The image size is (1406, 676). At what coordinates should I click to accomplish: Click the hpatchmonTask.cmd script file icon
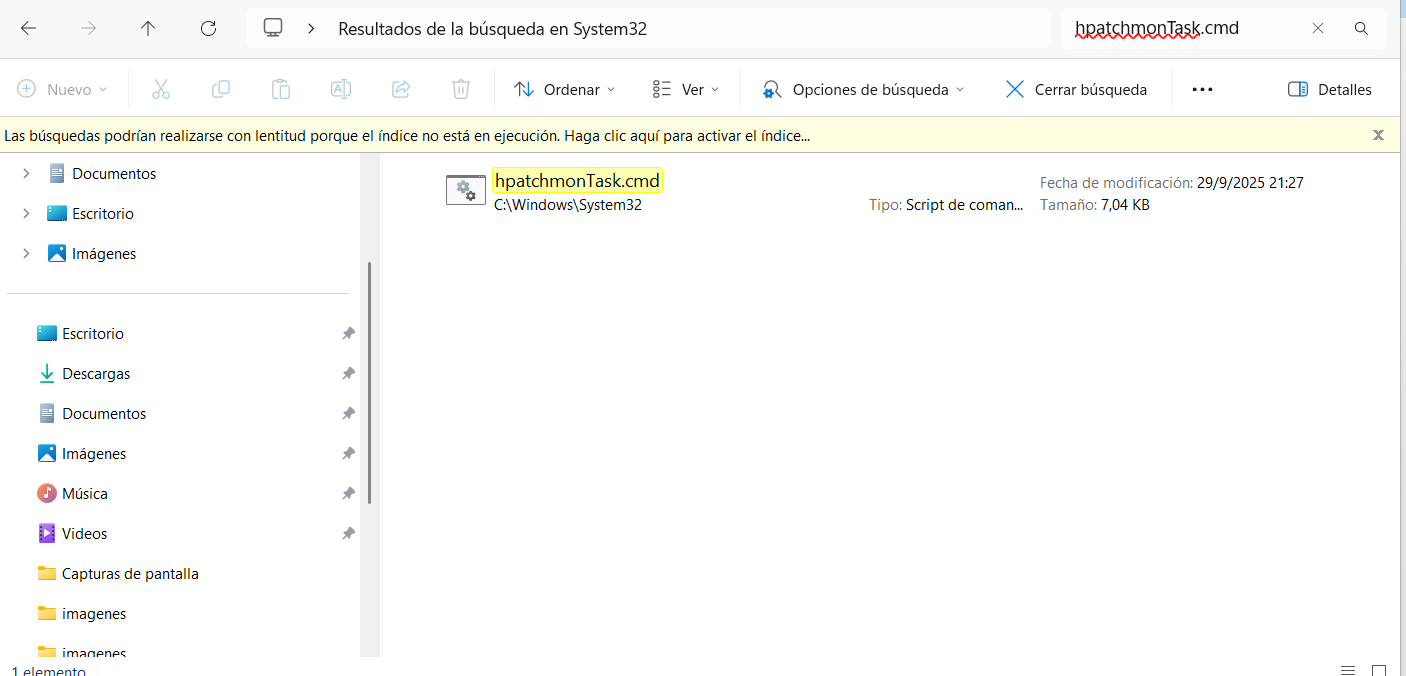point(465,189)
